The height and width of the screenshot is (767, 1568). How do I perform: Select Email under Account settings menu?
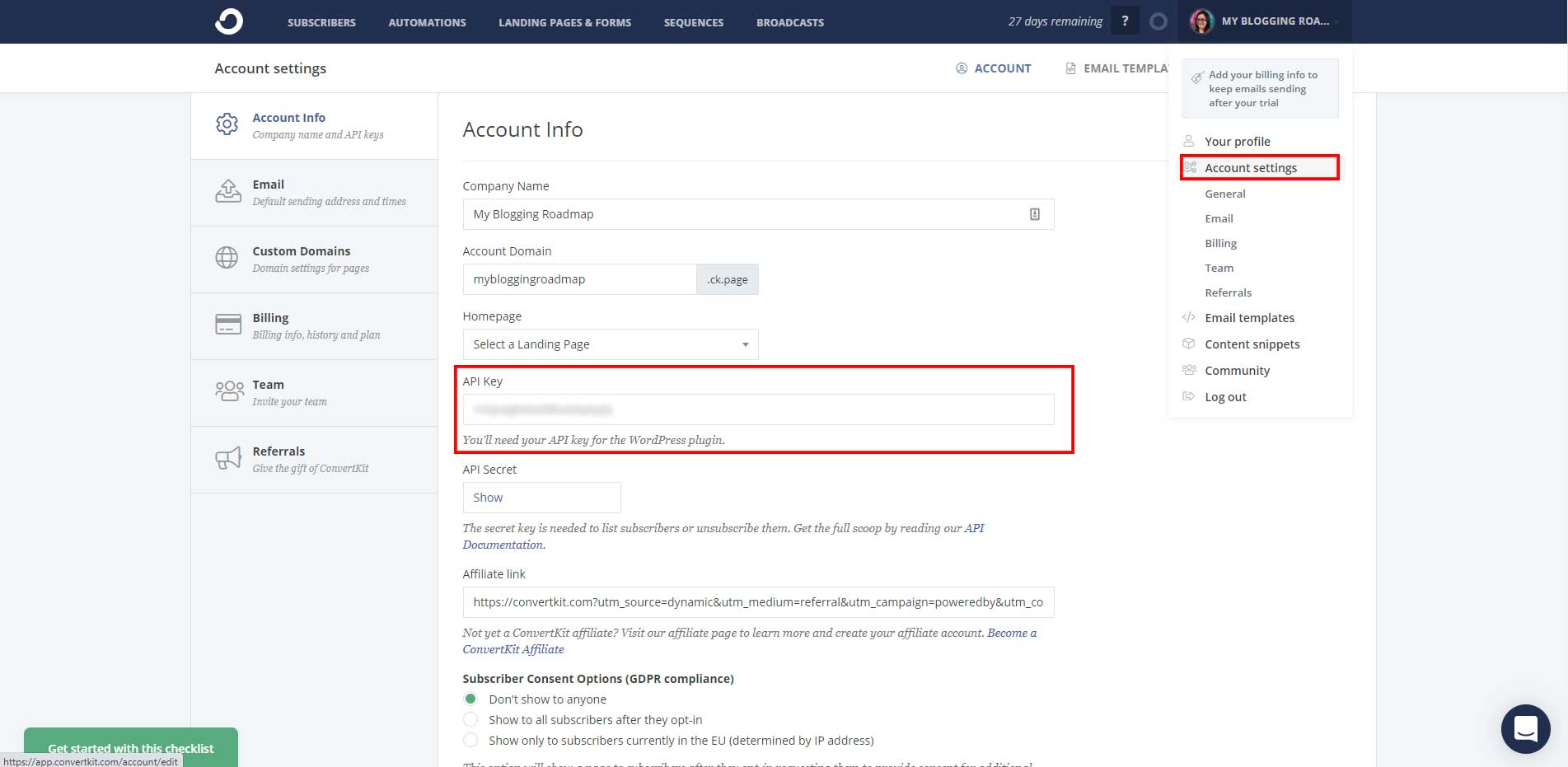click(x=1219, y=218)
